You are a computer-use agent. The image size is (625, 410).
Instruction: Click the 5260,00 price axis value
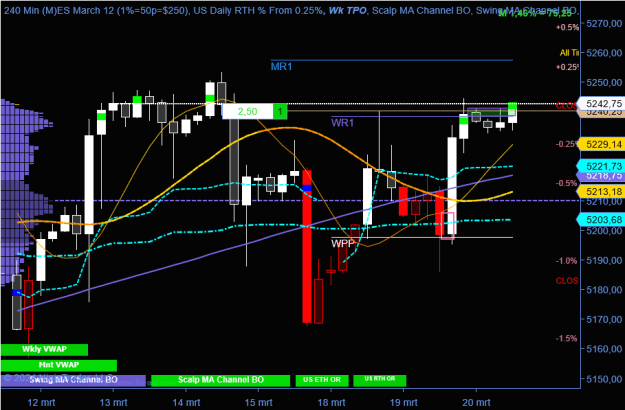coord(604,53)
